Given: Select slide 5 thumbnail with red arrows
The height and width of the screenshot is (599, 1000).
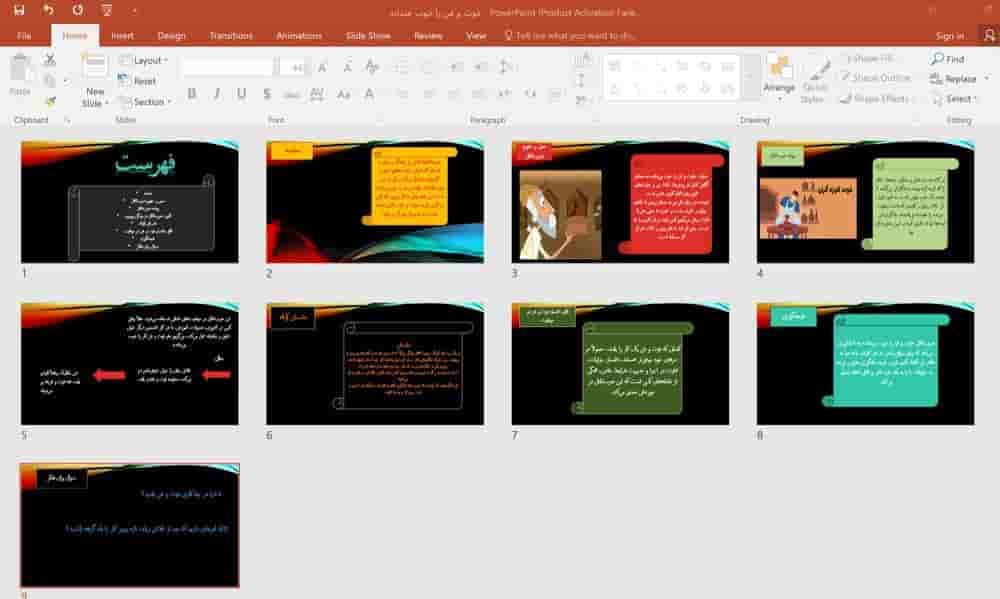Looking at the screenshot, I should click(x=129, y=364).
